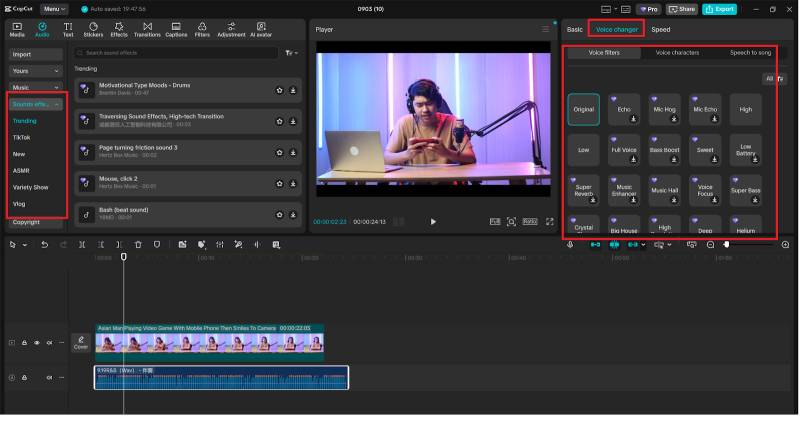Click the delete trash icon in timeline toolbar
Viewport: 800px width, 422px height.
click(138, 245)
